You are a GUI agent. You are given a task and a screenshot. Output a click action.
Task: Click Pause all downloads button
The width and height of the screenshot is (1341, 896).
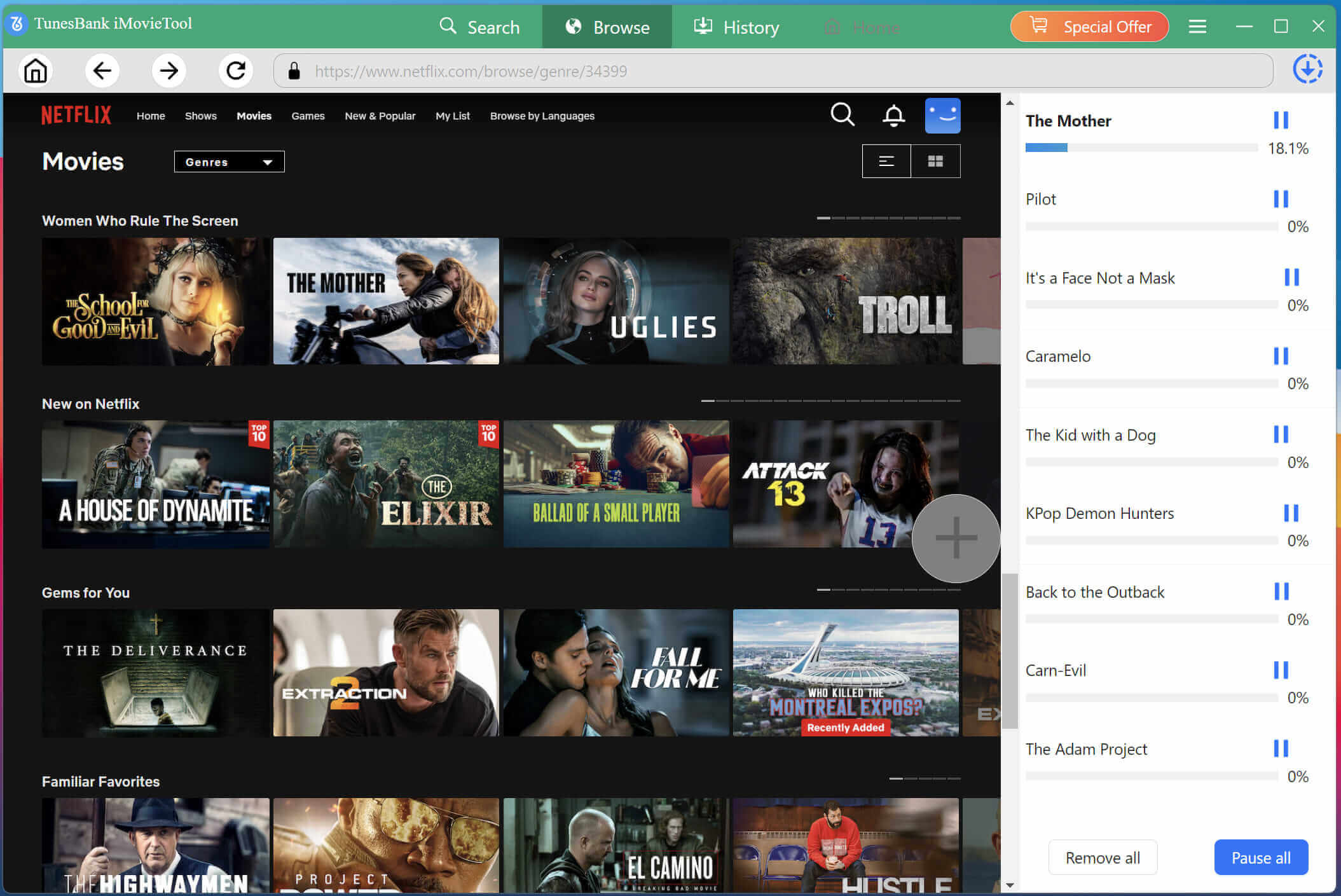(1261, 857)
